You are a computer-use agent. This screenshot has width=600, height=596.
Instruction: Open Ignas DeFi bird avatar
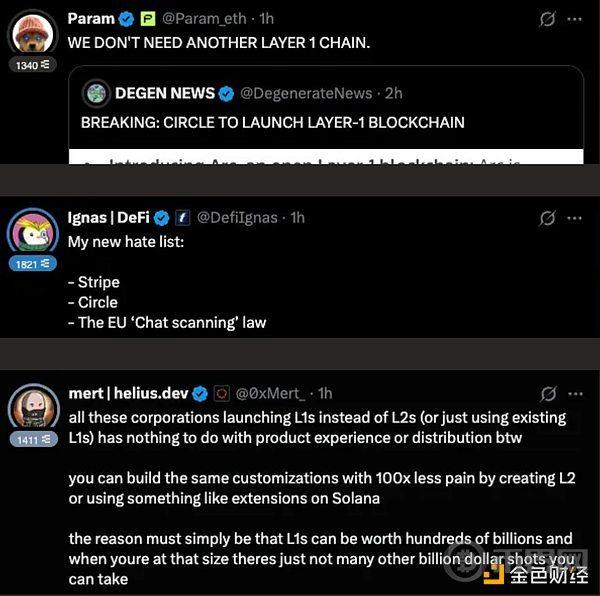pyautogui.click(x=33, y=232)
